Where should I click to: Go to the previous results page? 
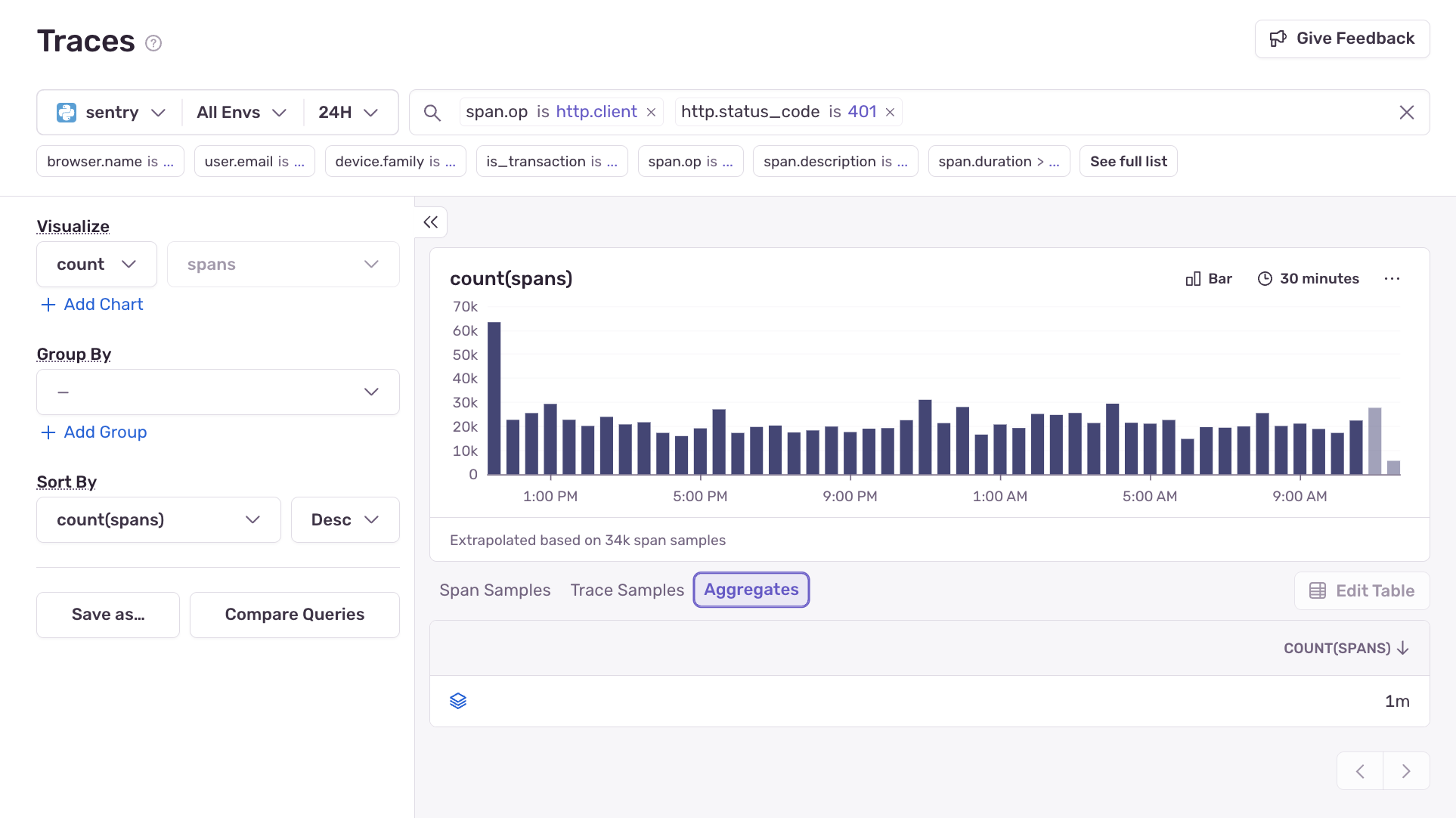[1360, 771]
